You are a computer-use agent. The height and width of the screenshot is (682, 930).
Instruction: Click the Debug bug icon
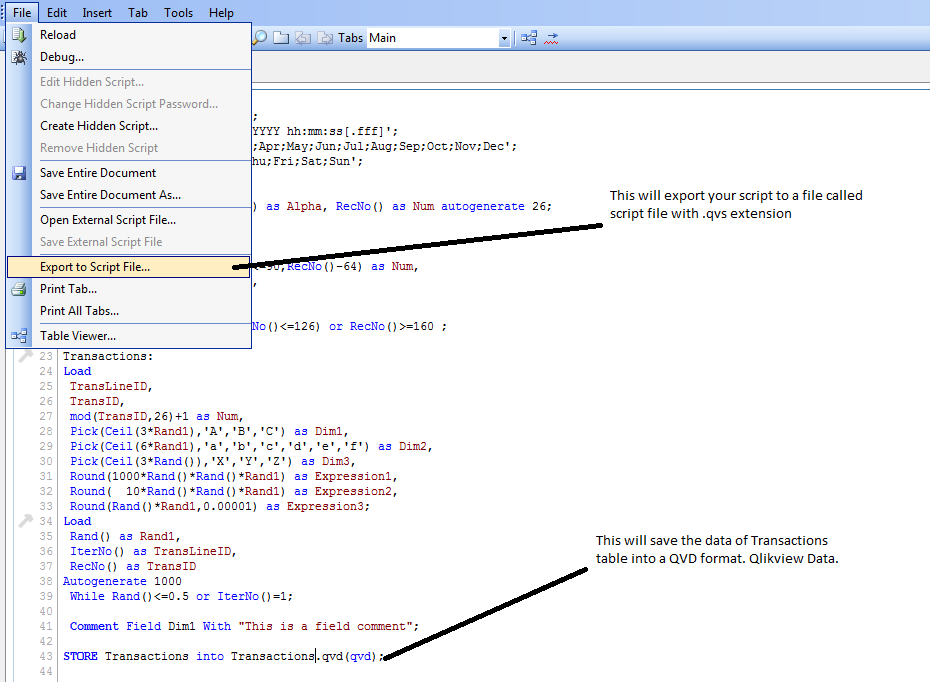(19, 57)
